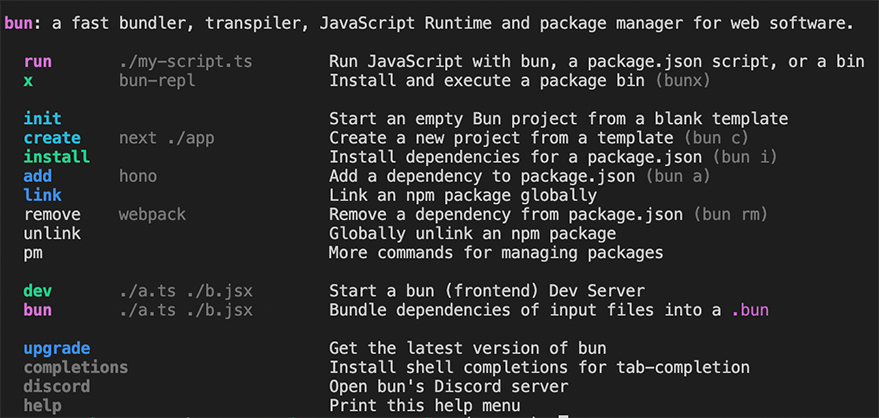The image size is (879, 418).
Task: Click the '(bun rm)' alias text
Action: pos(730,215)
